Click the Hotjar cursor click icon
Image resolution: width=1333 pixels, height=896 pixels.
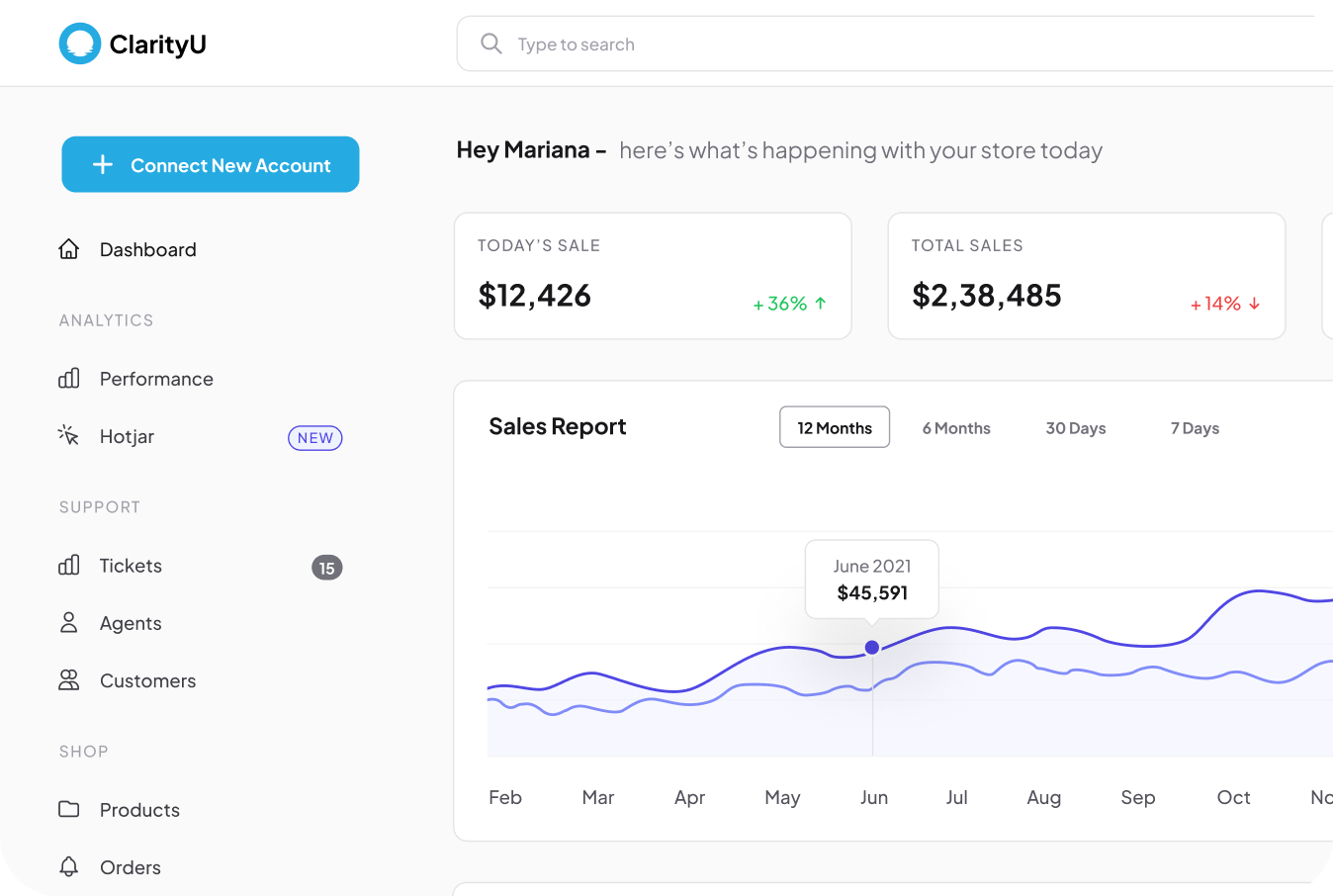[x=68, y=435]
